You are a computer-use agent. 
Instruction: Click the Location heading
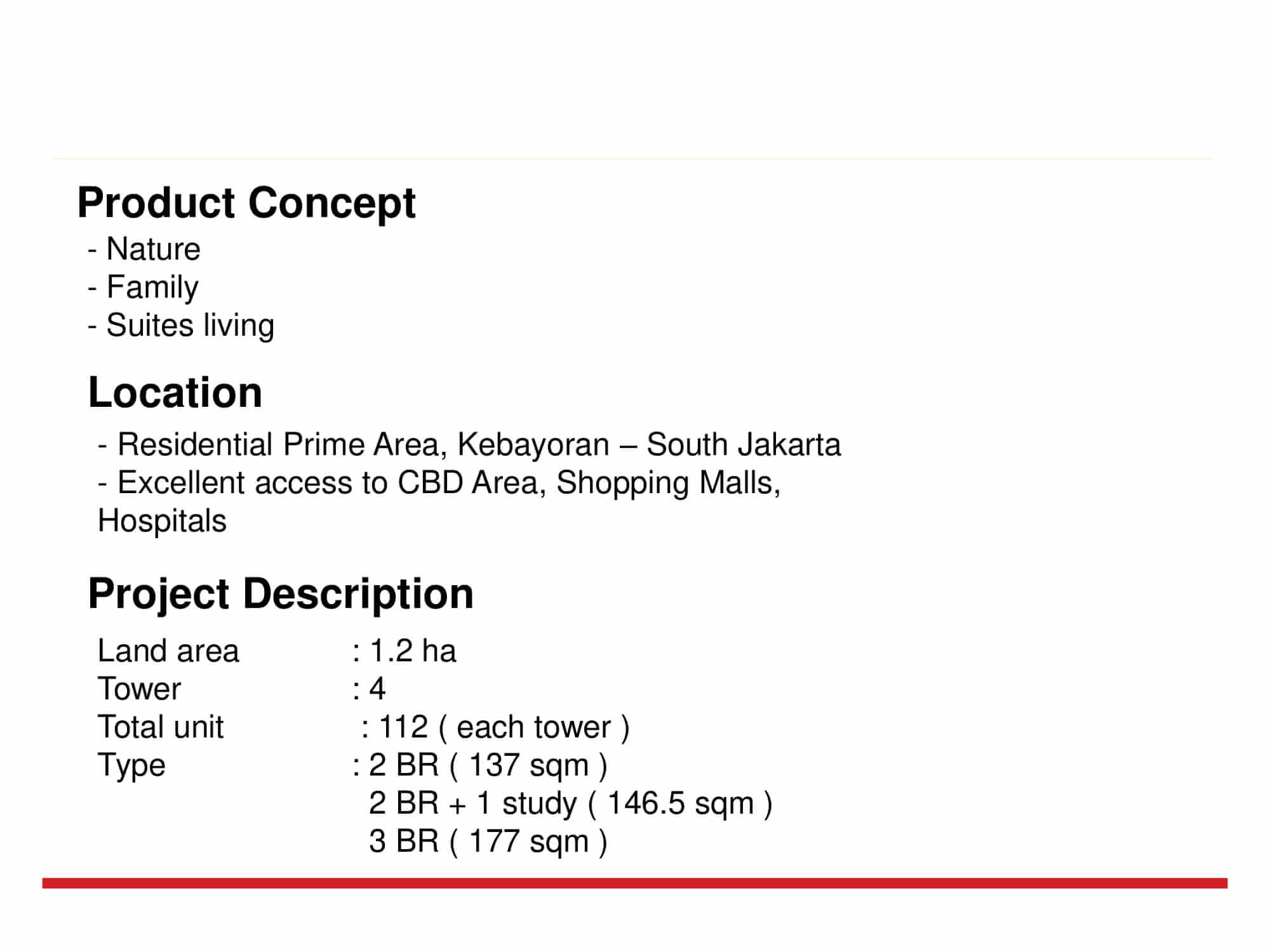click(175, 392)
